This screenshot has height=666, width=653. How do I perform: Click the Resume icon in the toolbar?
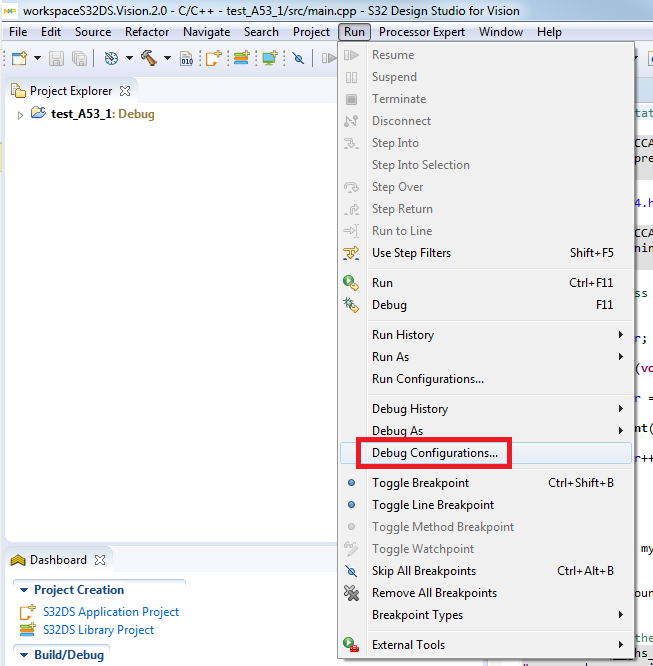[328, 58]
